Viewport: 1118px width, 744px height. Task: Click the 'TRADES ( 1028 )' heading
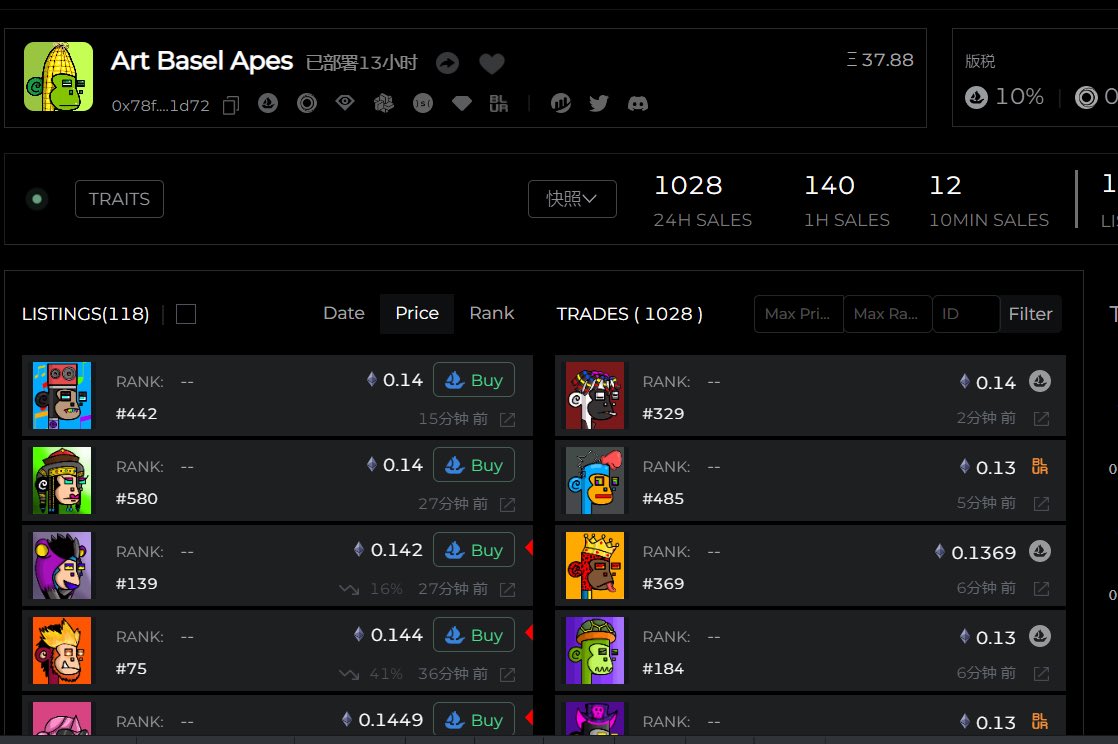pyautogui.click(x=630, y=314)
